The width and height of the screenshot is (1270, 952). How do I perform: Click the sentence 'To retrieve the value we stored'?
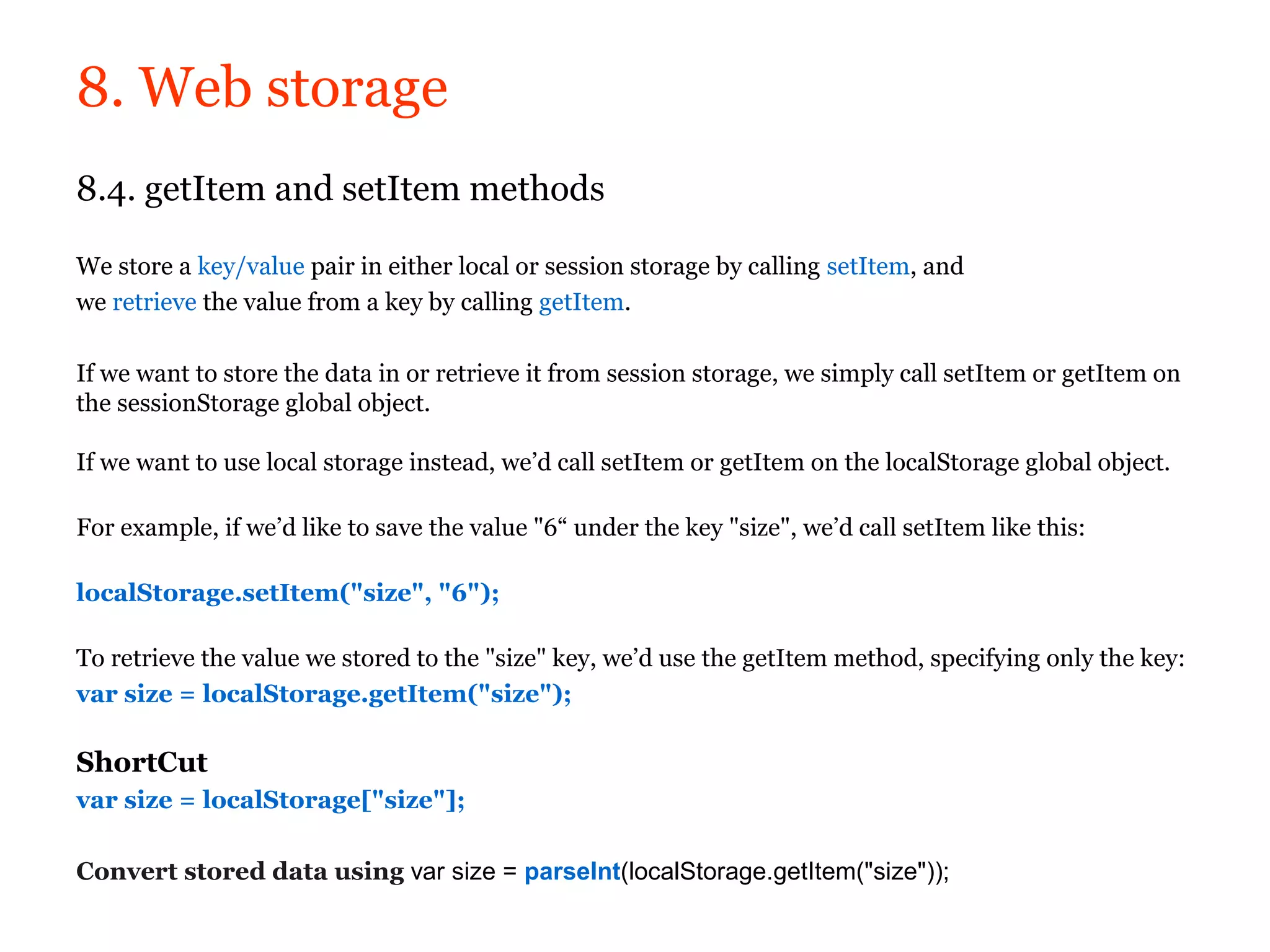tap(631, 658)
